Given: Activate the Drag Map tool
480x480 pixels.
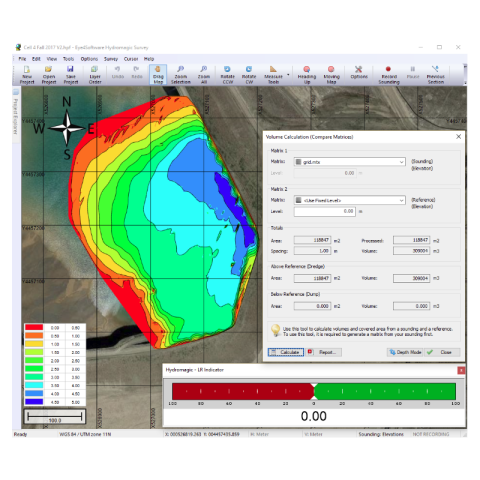Looking at the screenshot, I should click(x=158, y=75).
